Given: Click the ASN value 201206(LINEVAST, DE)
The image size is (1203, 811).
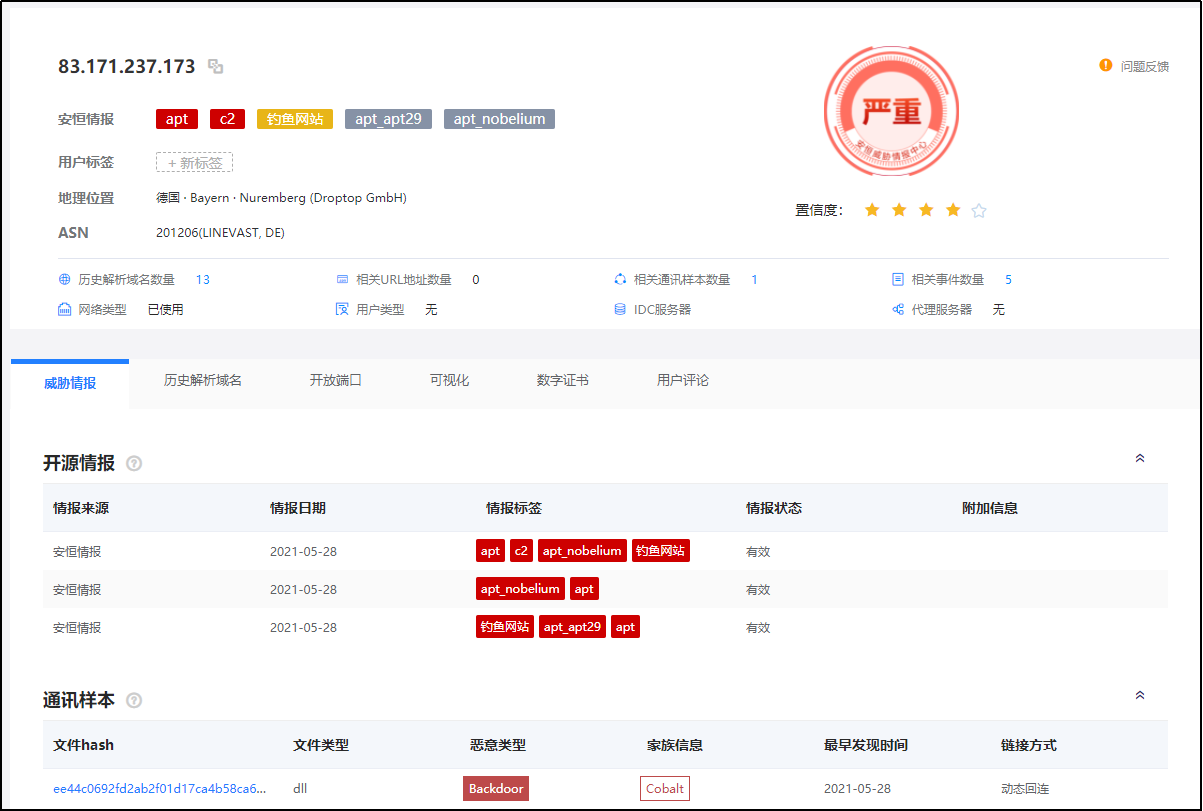Looking at the screenshot, I should point(220,233).
